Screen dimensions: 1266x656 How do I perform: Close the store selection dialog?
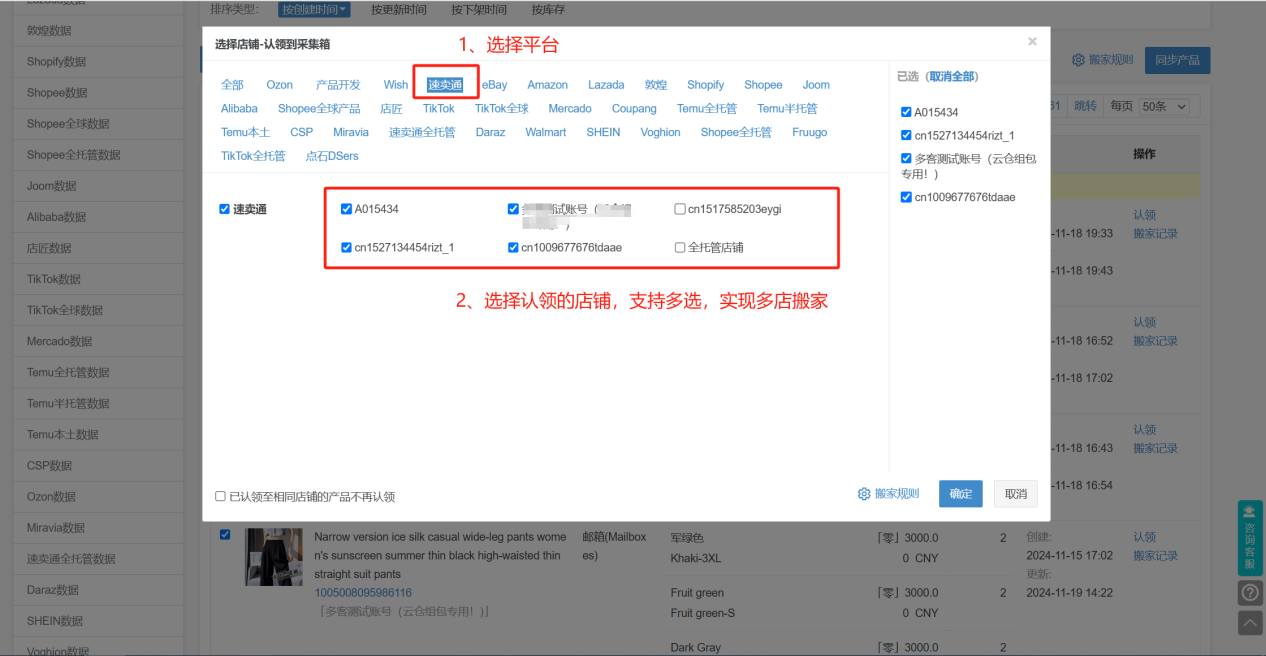click(1032, 42)
